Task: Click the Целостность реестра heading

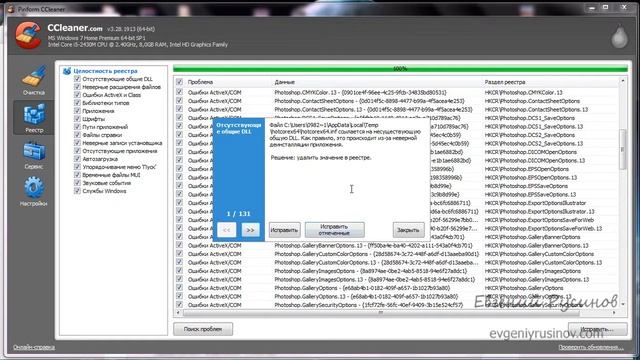Action: (x=105, y=71)
